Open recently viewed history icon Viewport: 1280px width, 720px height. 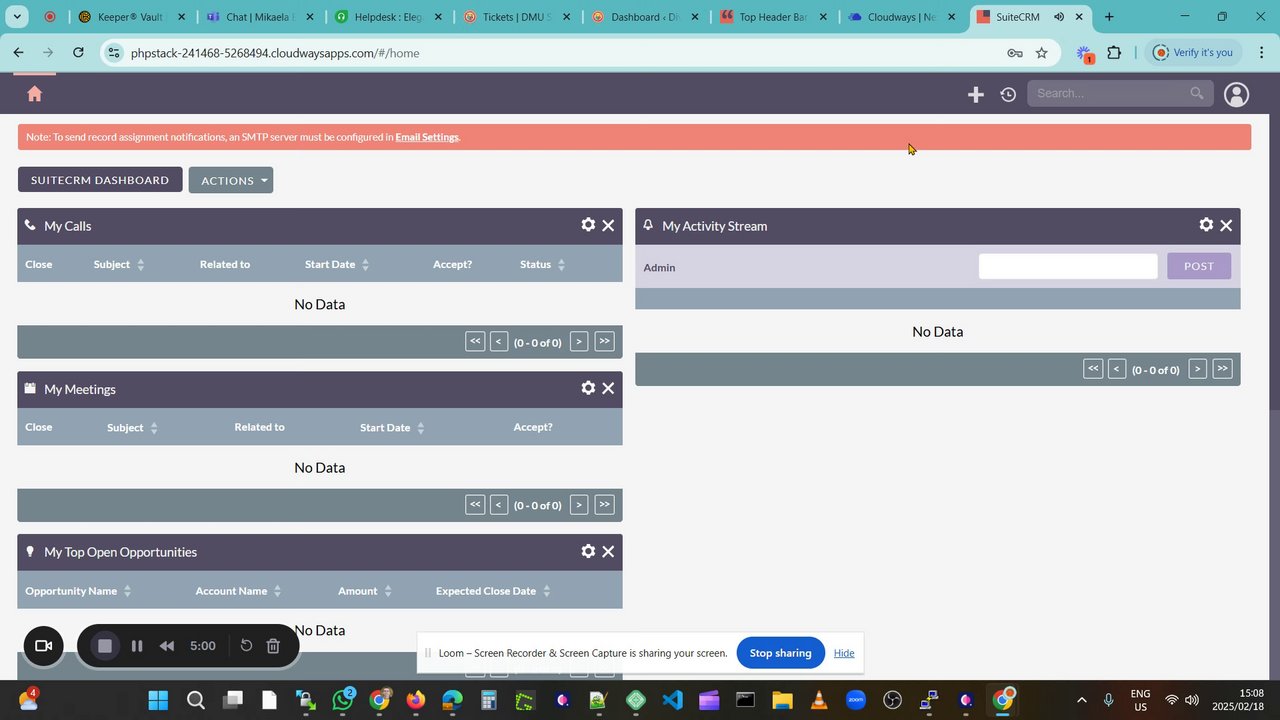[x=1008, y=94]
